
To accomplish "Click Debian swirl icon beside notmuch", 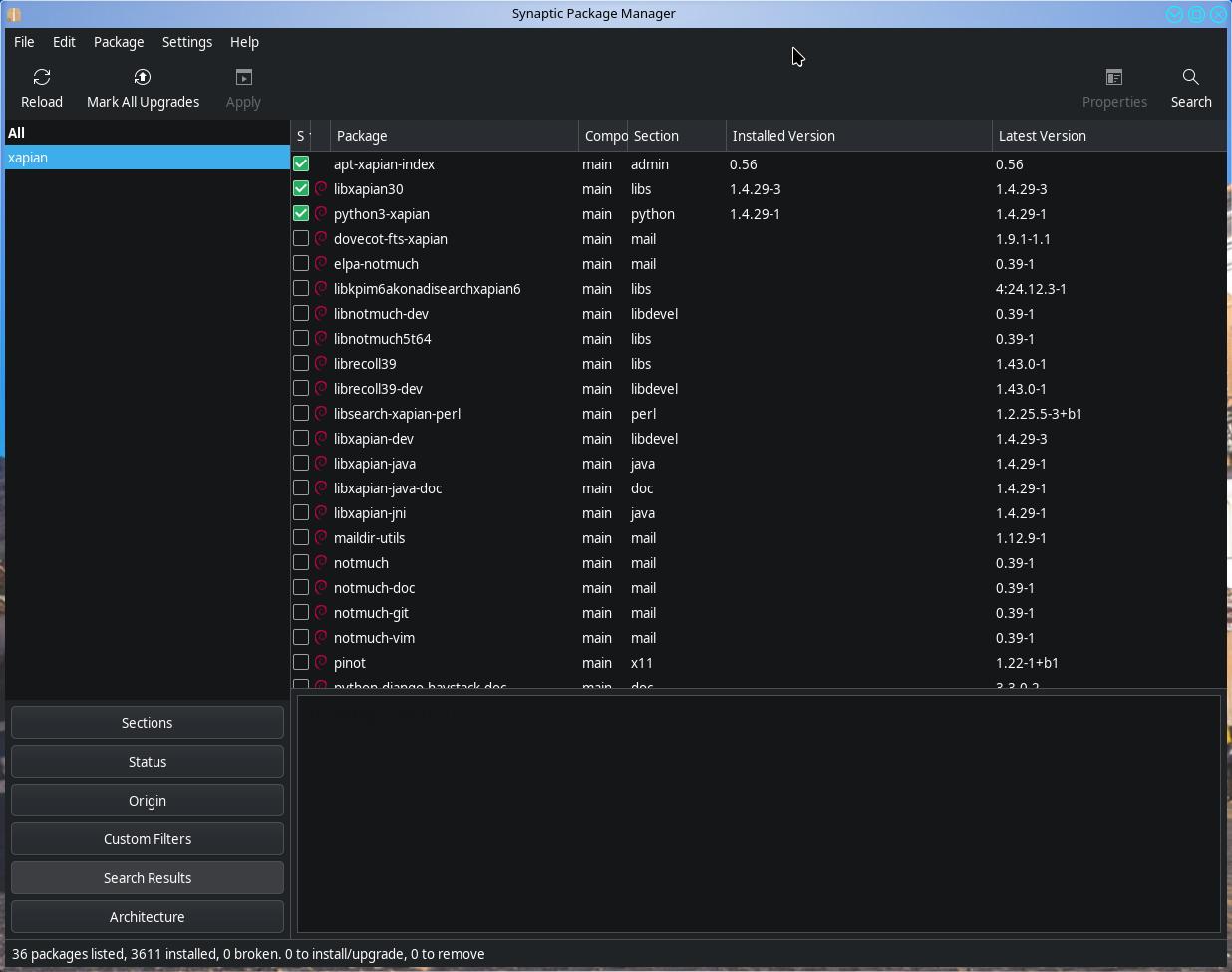I will (x=321, y=563).
